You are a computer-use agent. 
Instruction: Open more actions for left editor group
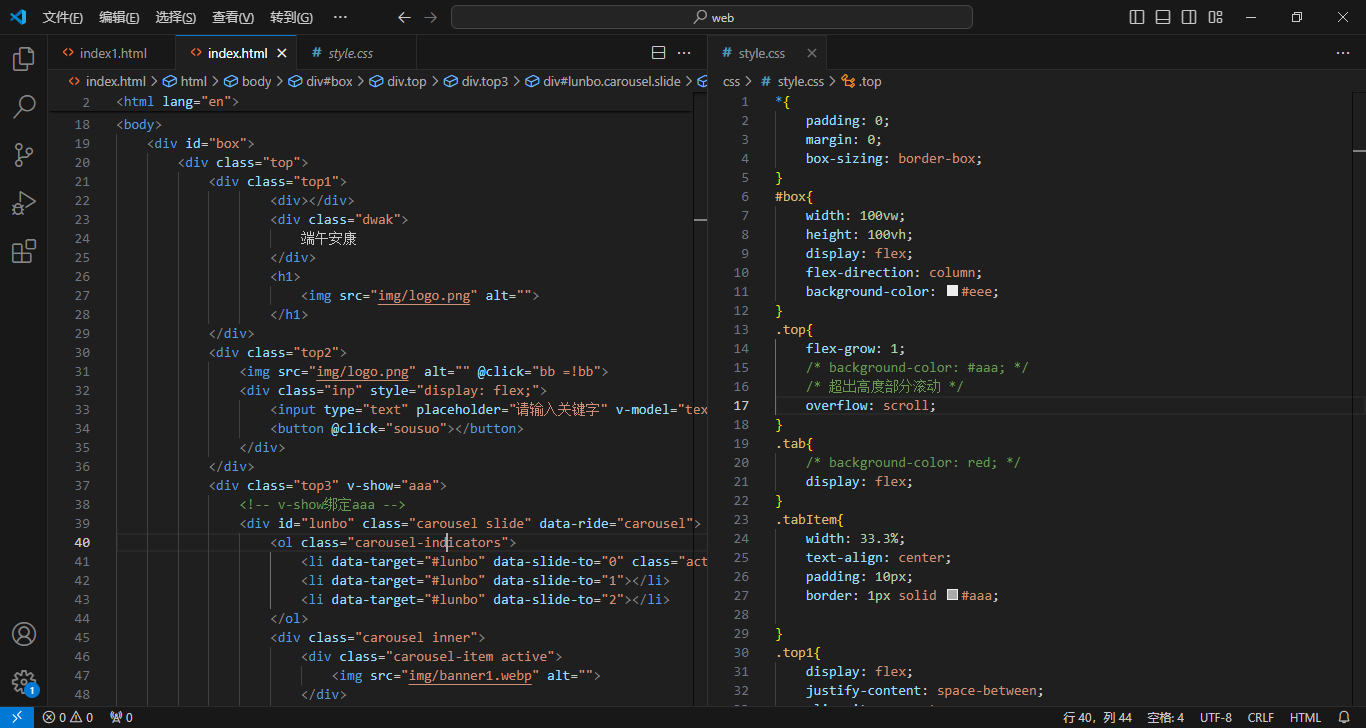point(684,53)
